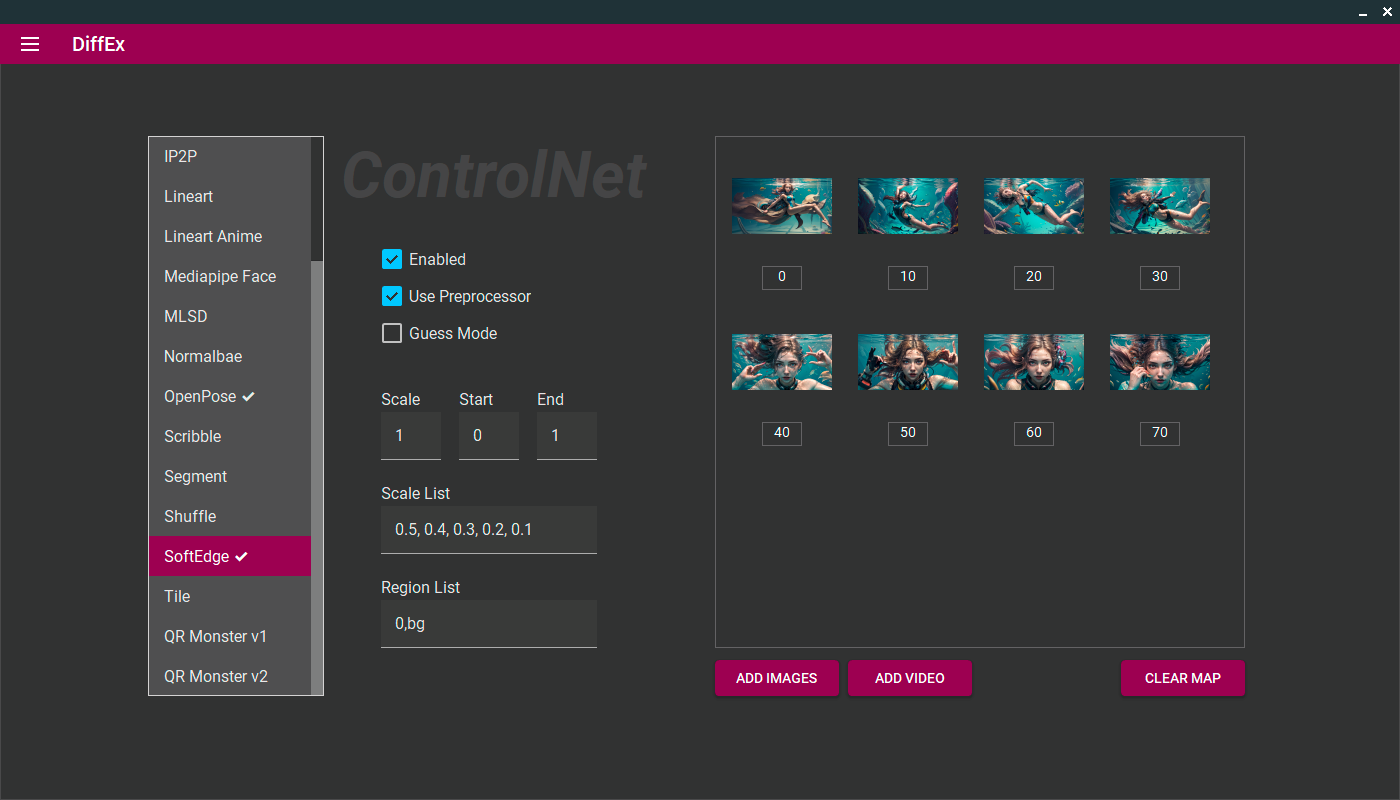Turn on the Guess Mode checkbox
1400x800 pixels.
pos(392,333)
